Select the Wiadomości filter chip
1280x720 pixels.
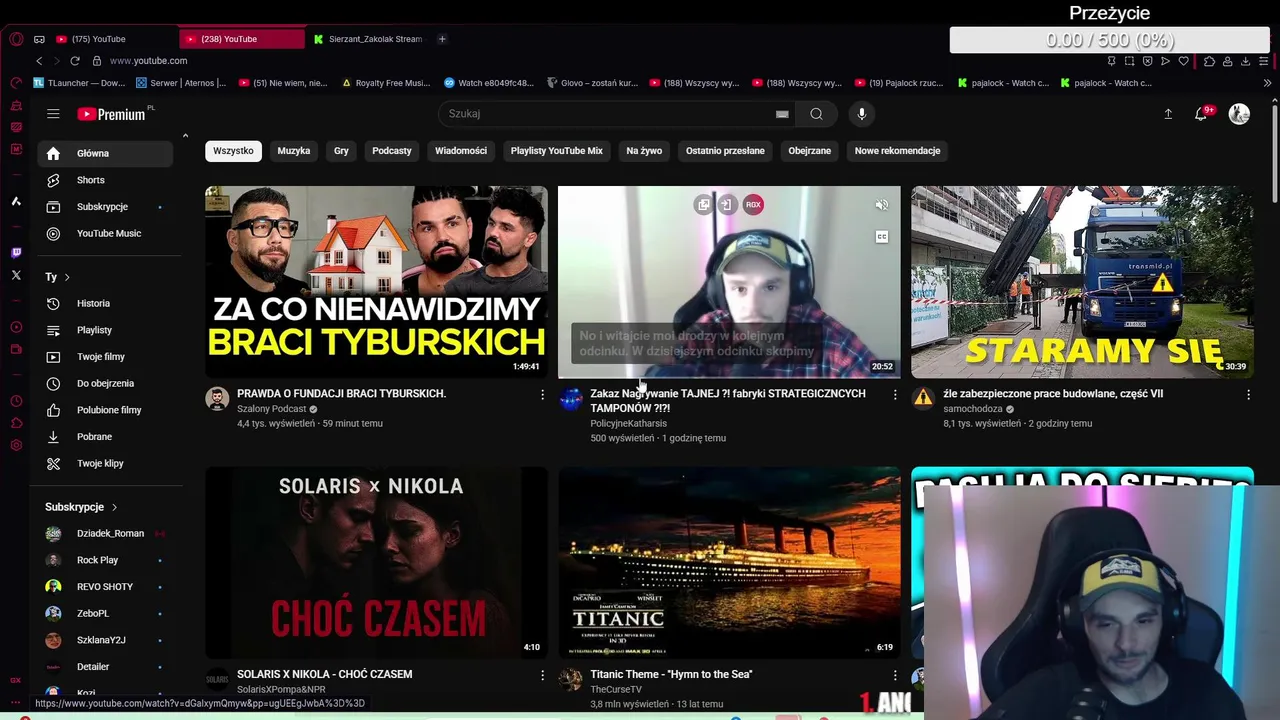[x=461, y=151]
